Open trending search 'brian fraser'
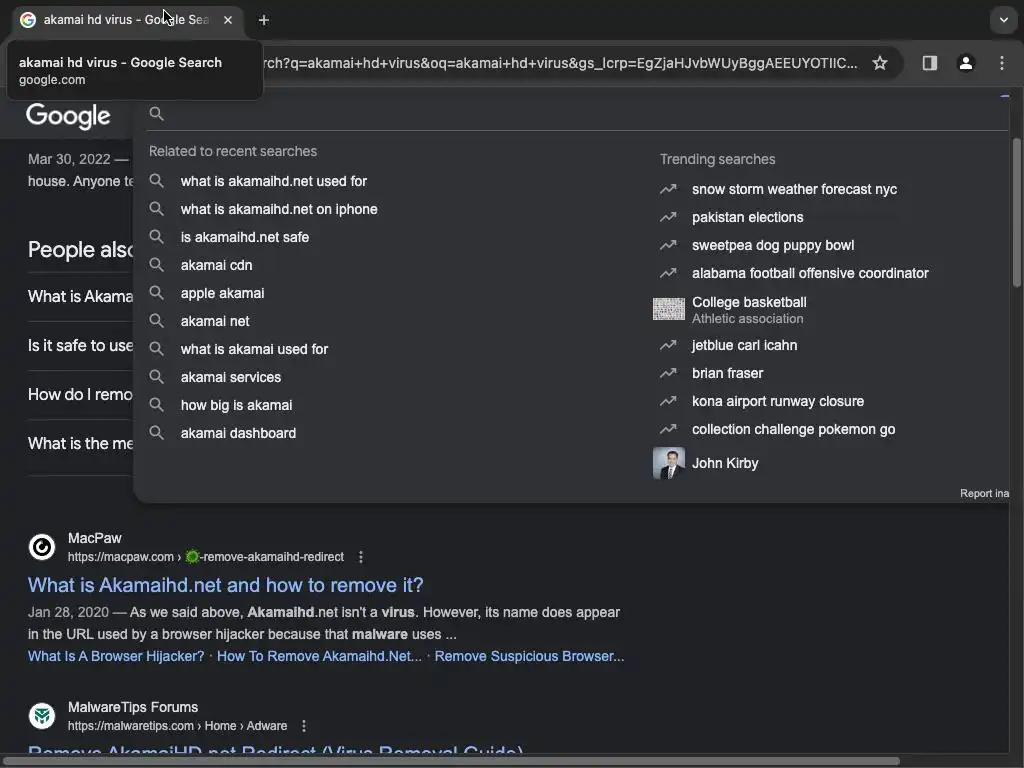The width and height of the screenshot is (1024, 768). 727,374
